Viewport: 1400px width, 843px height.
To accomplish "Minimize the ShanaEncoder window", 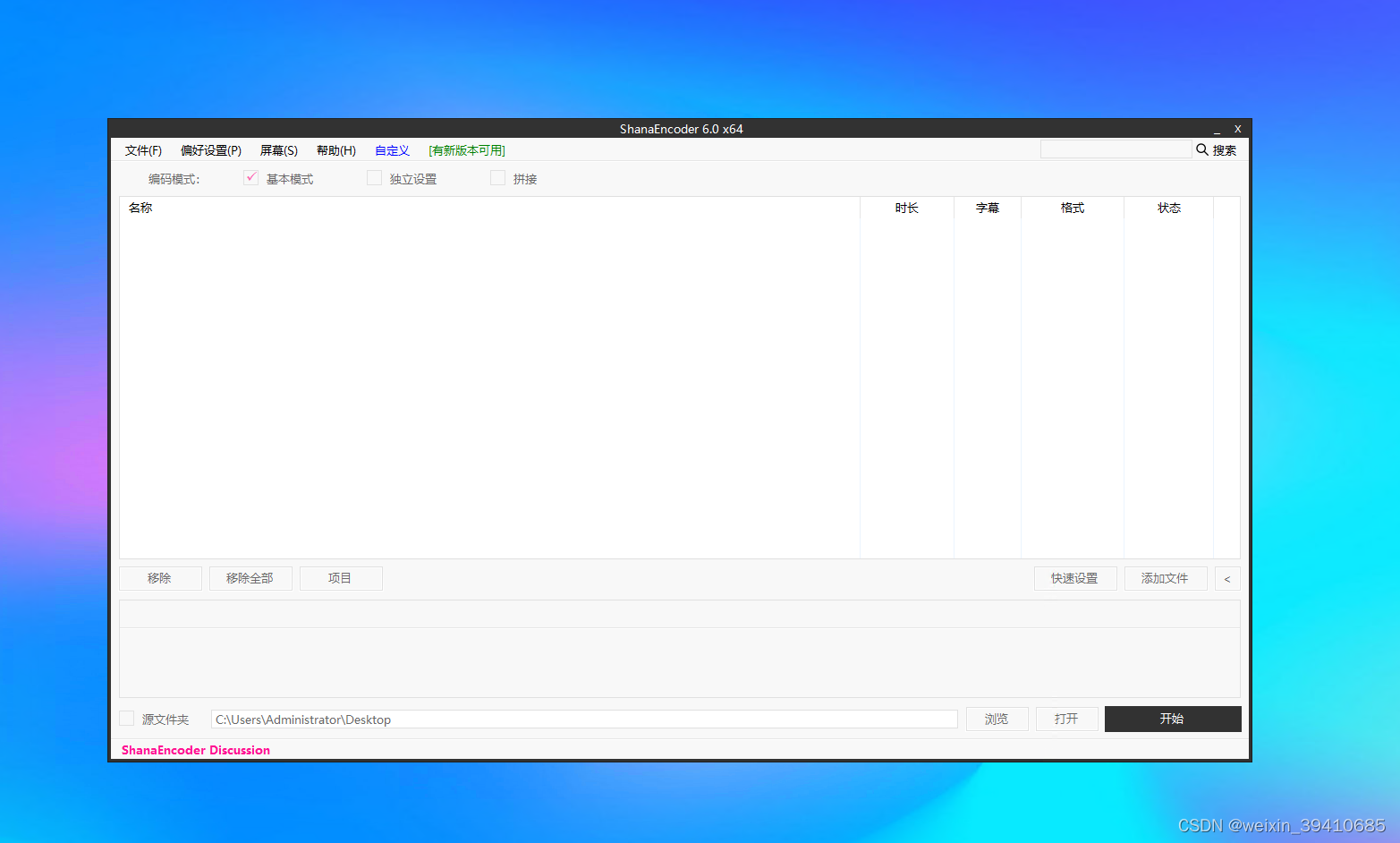I will [1217, 130].
